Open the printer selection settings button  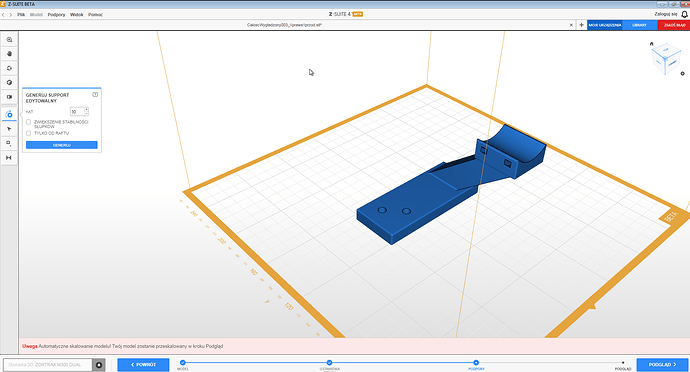click(x=99, y=365)
